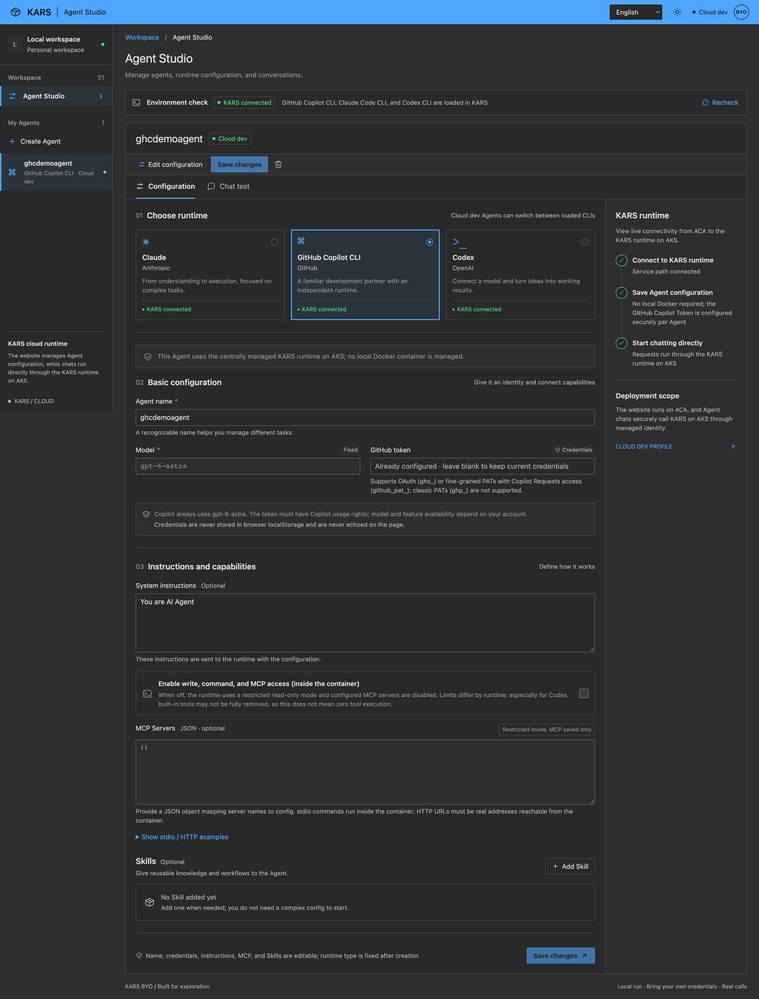This screenshot has height=999, width=759.
Task: Click GitHub Copilot CLI card icon
Action: (x=301, y=241)
